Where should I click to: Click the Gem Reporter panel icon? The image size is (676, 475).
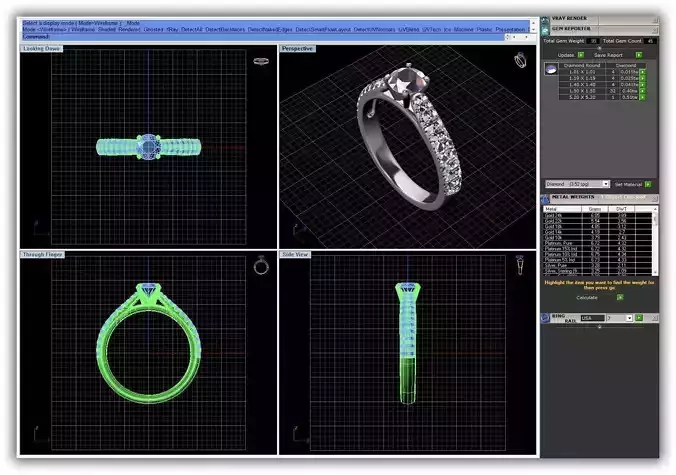(x=545, y=30)
